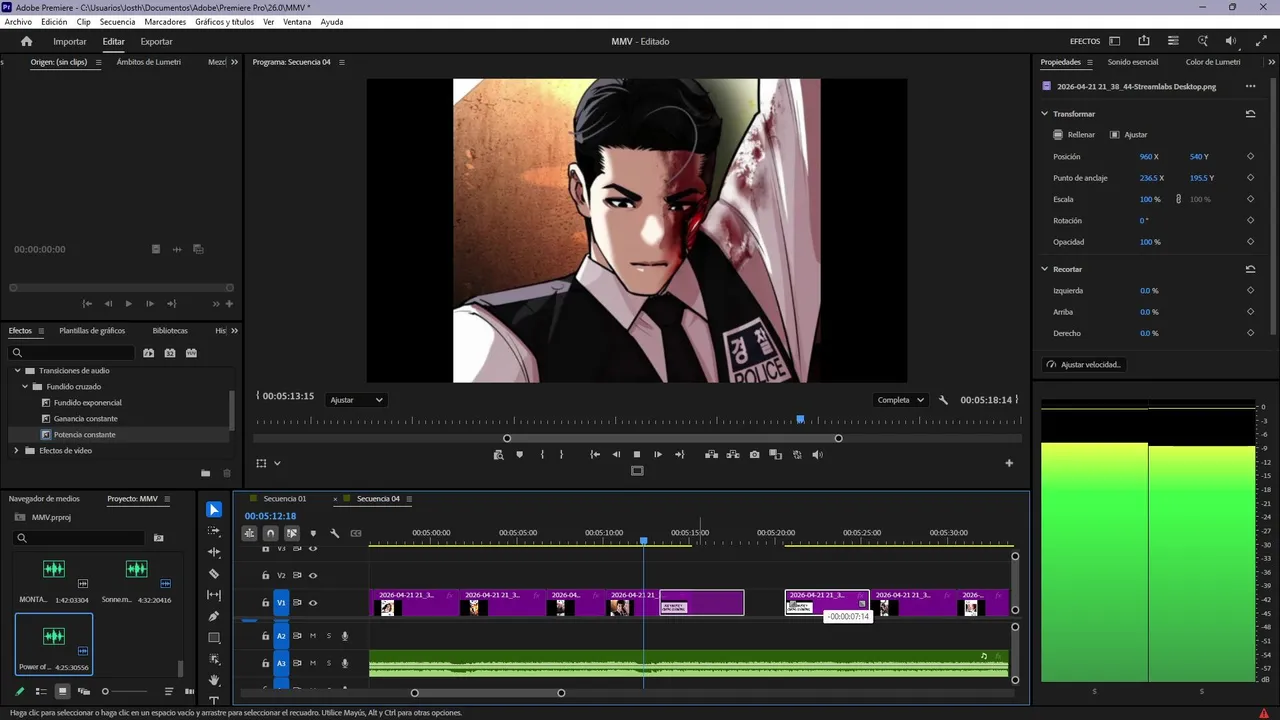Click the share/export icon in top bar

(1144, 41)
